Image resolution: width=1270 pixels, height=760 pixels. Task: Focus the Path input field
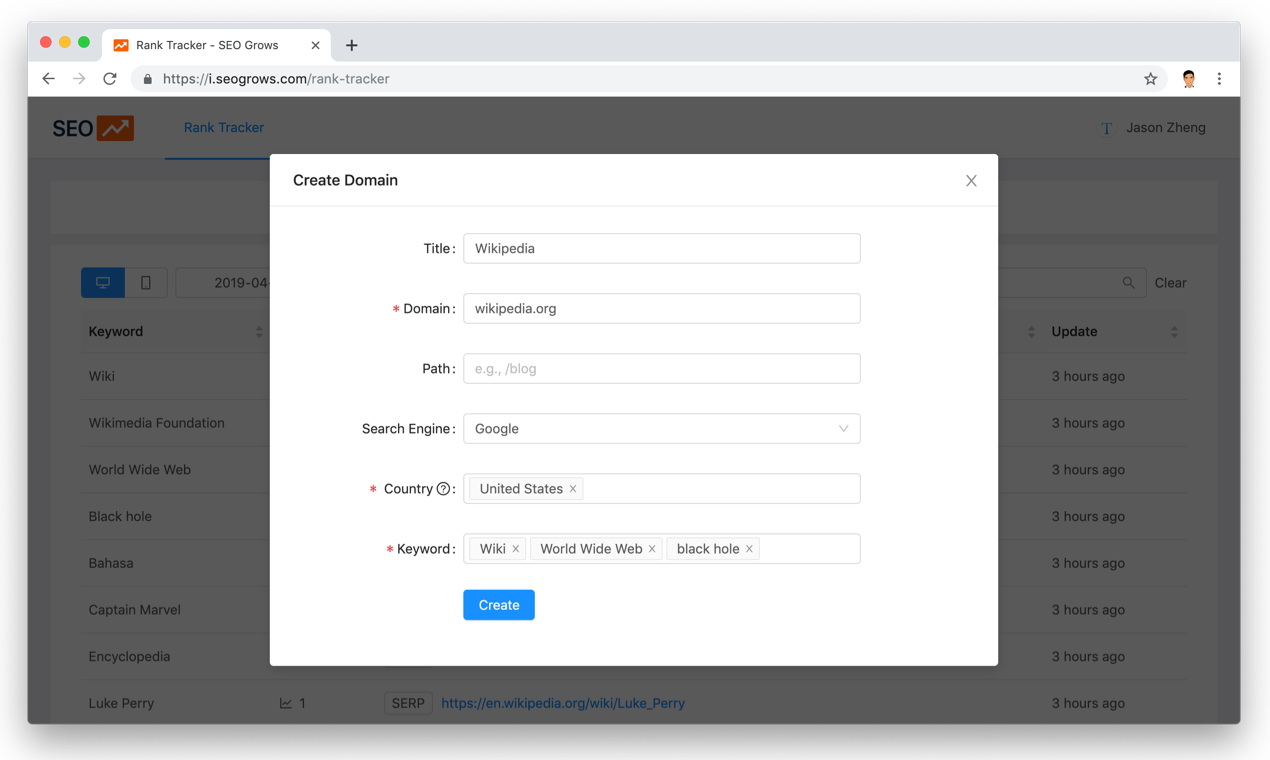661,369
